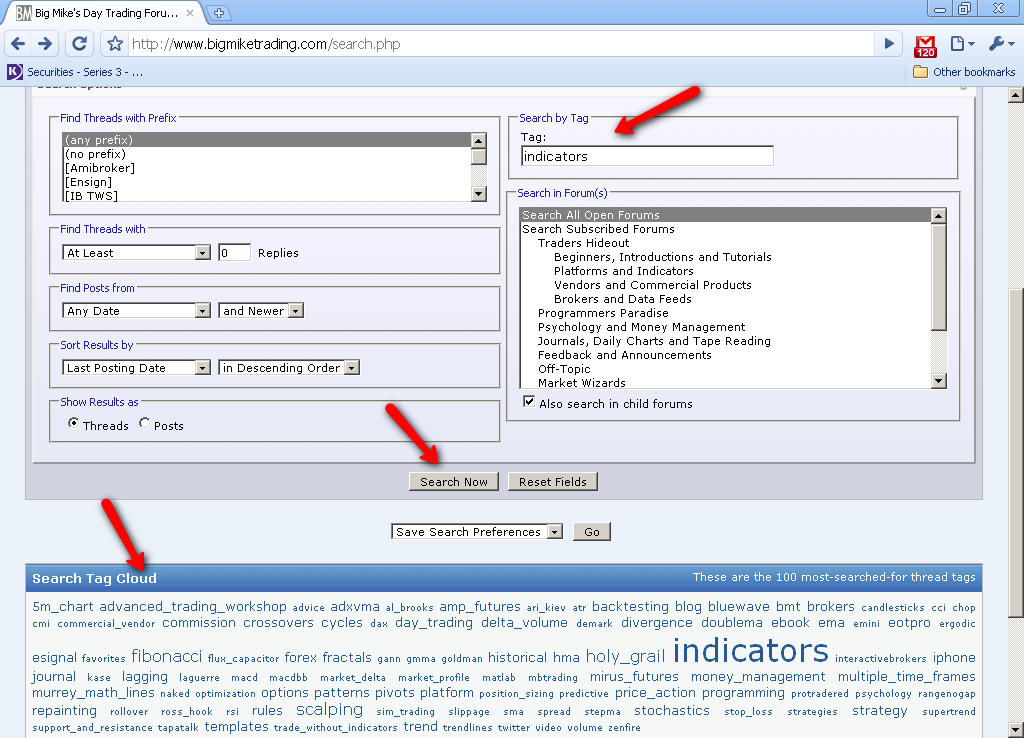
Task: Open the in Descending Order dropdown
Action: click(x=289, y=368)
